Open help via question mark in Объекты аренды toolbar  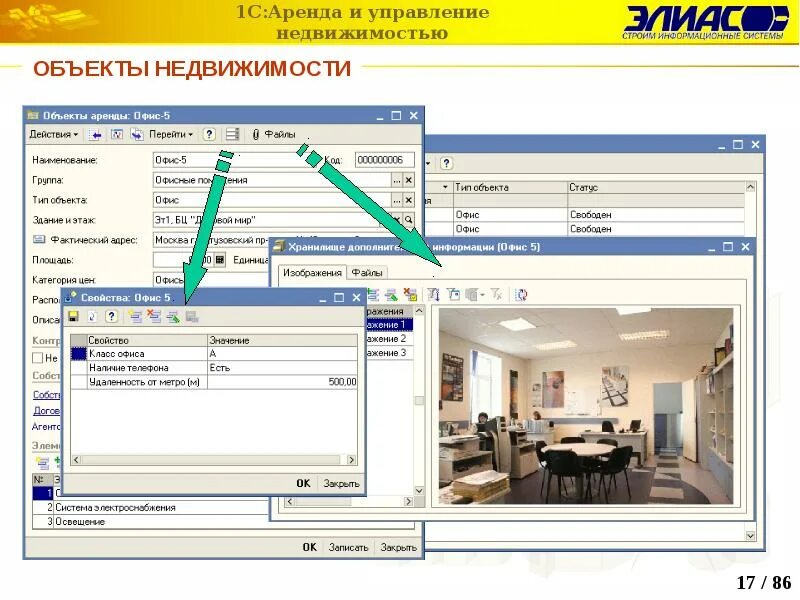click(x=209, y=135)
